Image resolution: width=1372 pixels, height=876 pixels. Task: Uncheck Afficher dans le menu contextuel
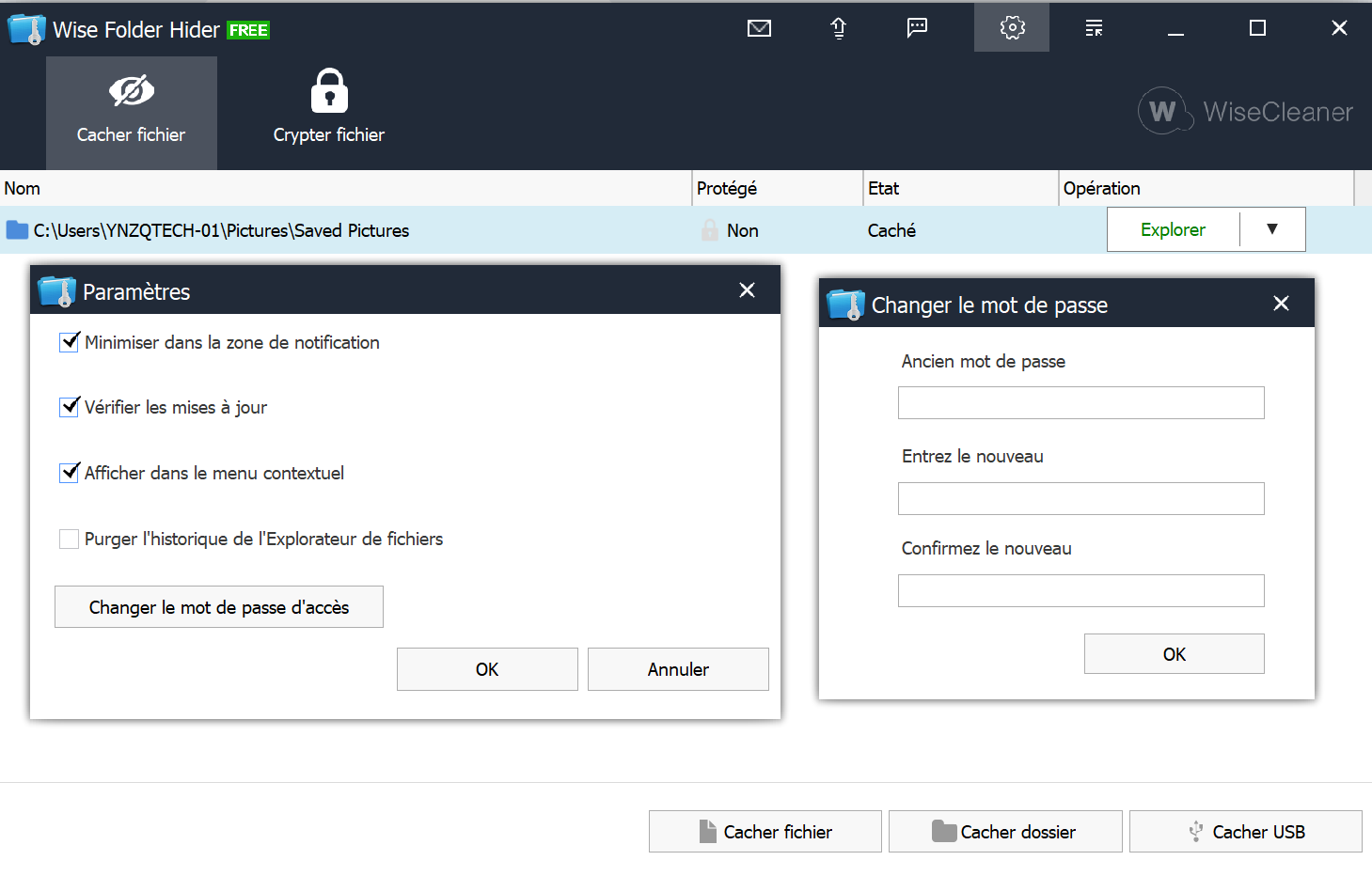(70, 473)
